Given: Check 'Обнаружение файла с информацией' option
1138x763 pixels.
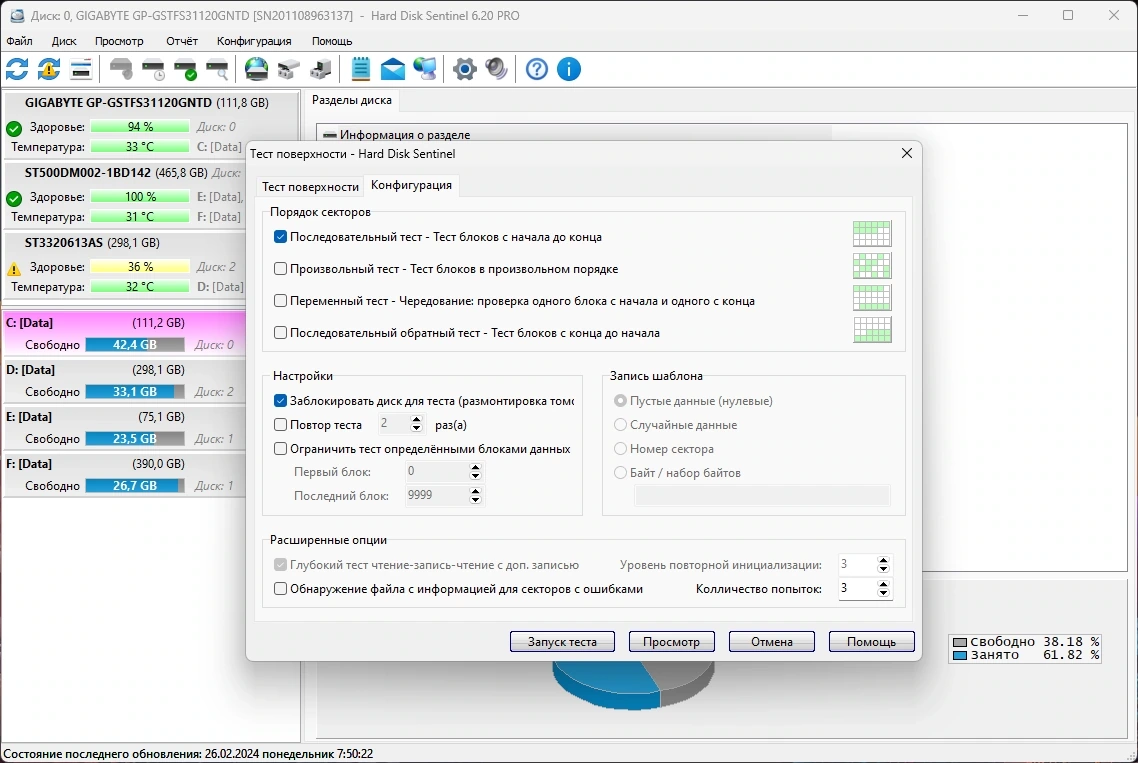Looking at the screenshot, I should point(280,589).
